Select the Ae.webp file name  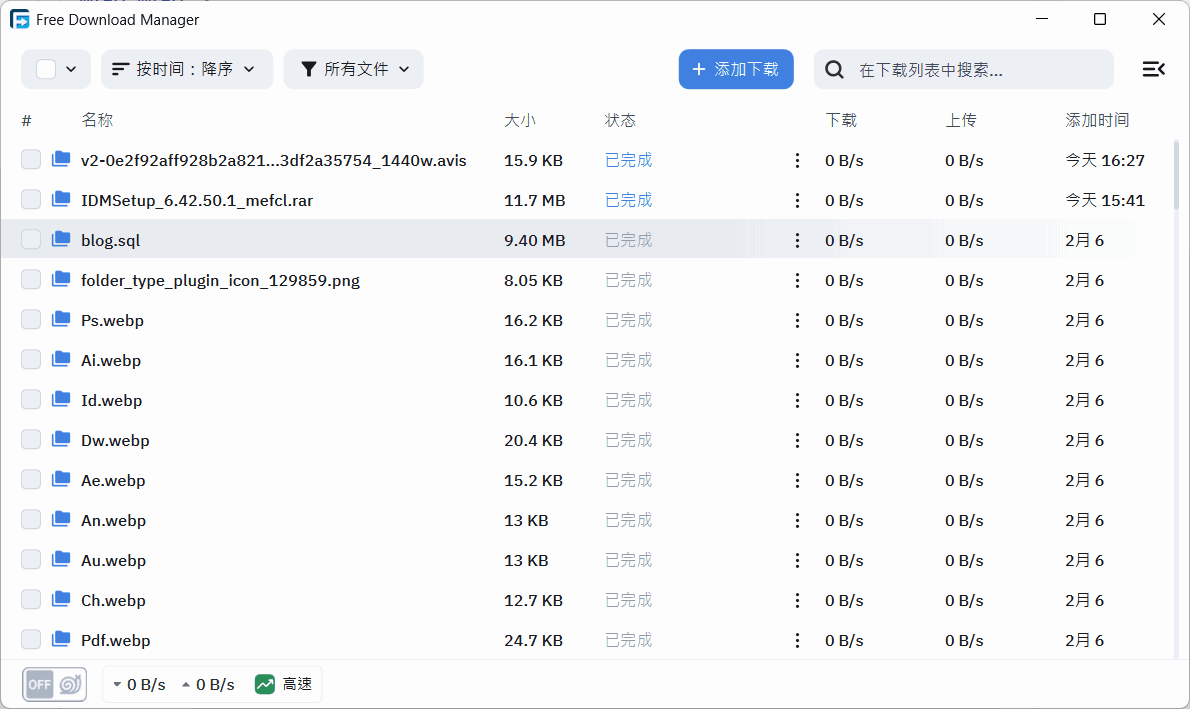point(113,481)
